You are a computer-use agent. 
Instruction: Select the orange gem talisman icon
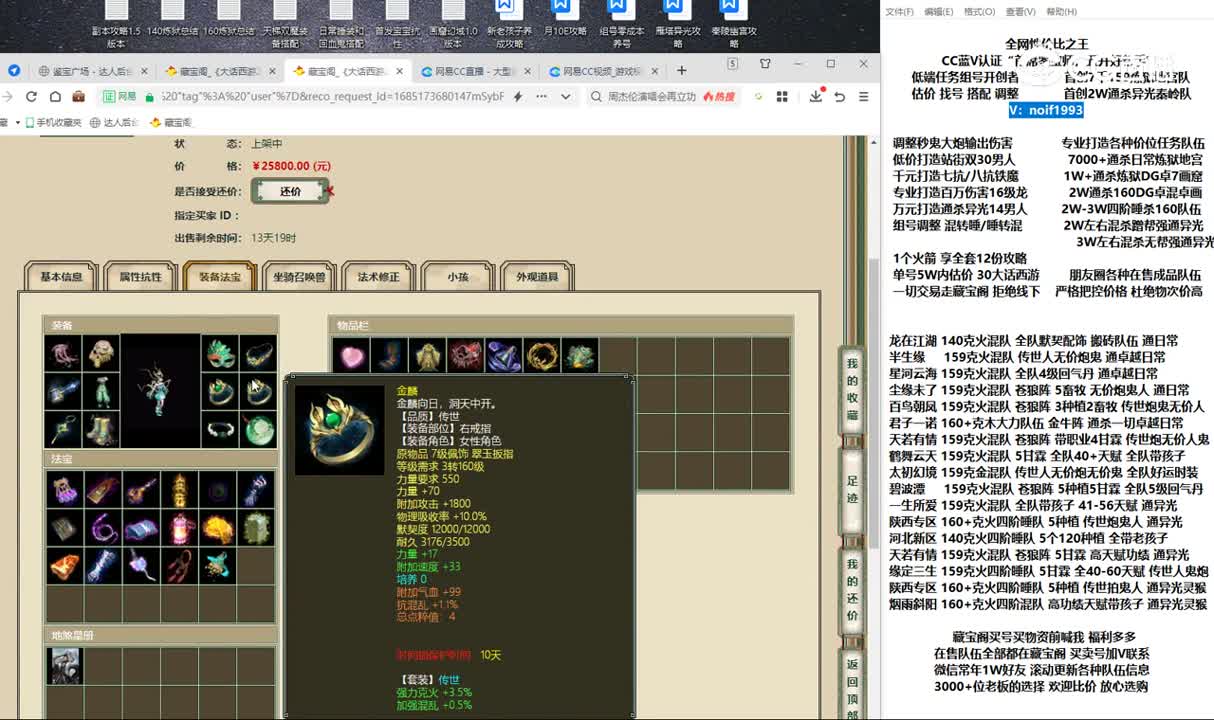65,565
